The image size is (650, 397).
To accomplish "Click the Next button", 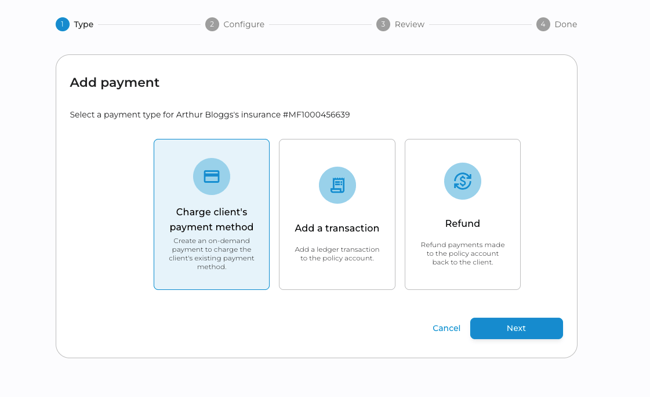I will (x=517, y=328).
